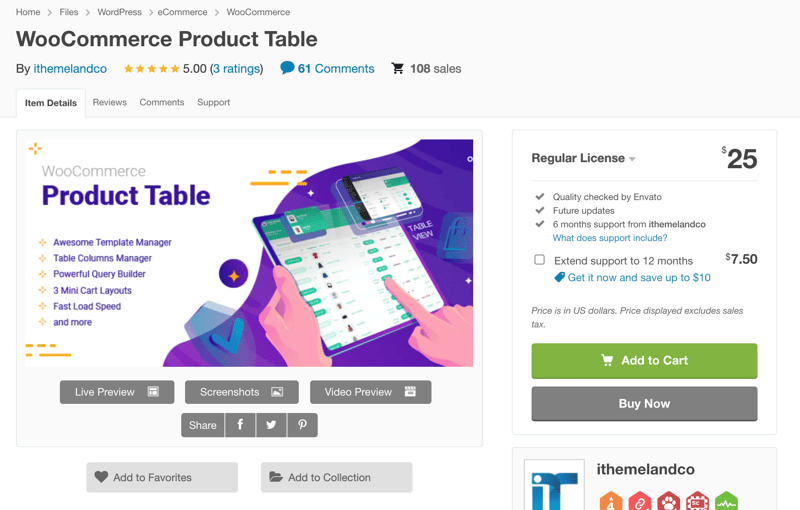Go to WooCommerce breadcrumb link
This screenshot has height=510, width=800.
[258, 12]
